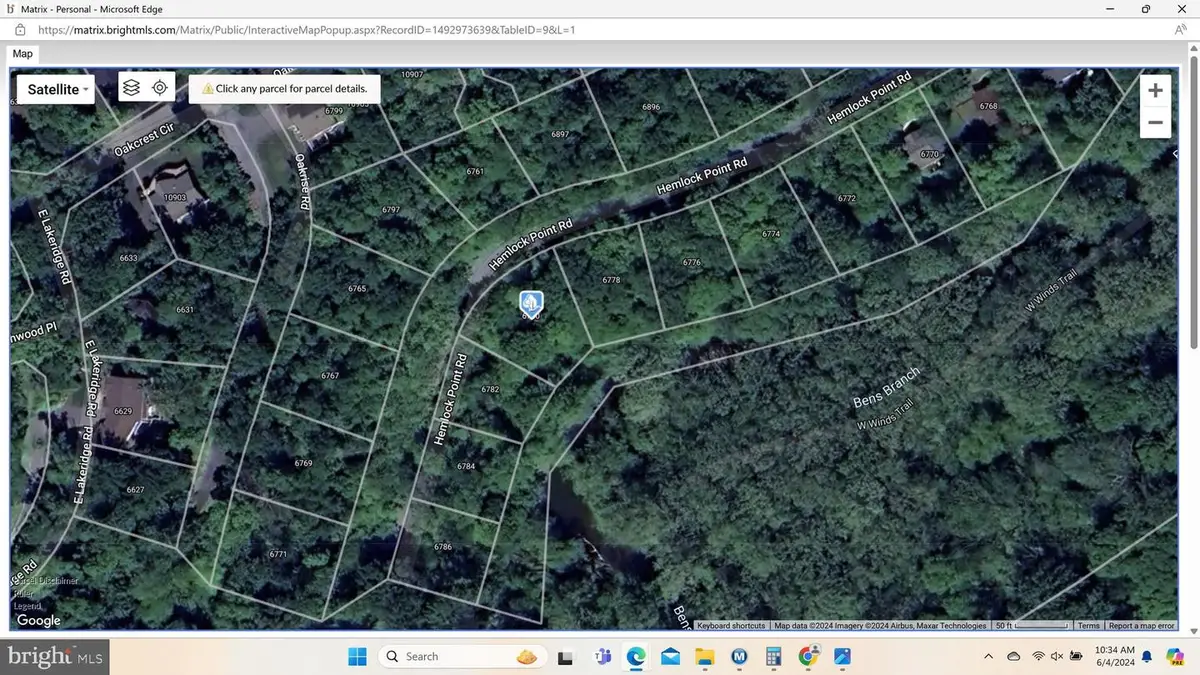Screen dimensions: 1200x675
Task: Open the map Terms link
Action: click(x=1089, y=626)
